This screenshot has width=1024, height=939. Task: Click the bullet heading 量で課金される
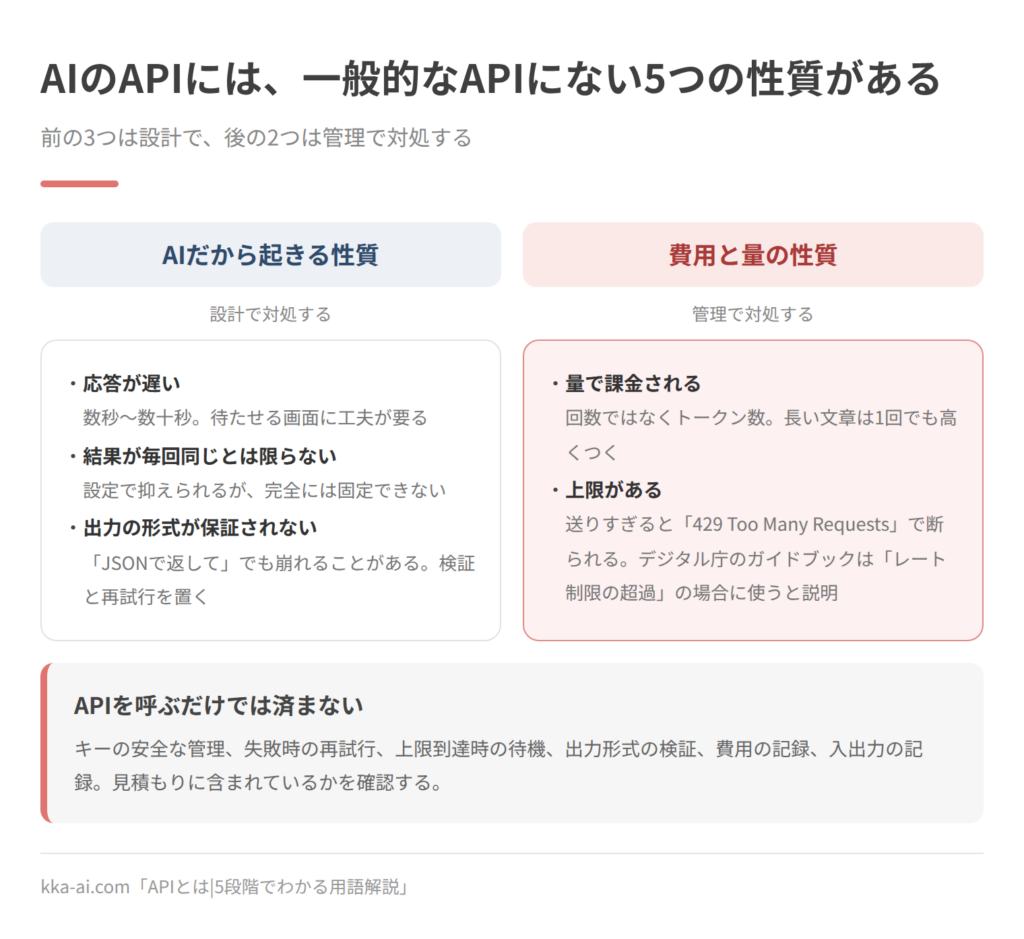tap(633, 383)
